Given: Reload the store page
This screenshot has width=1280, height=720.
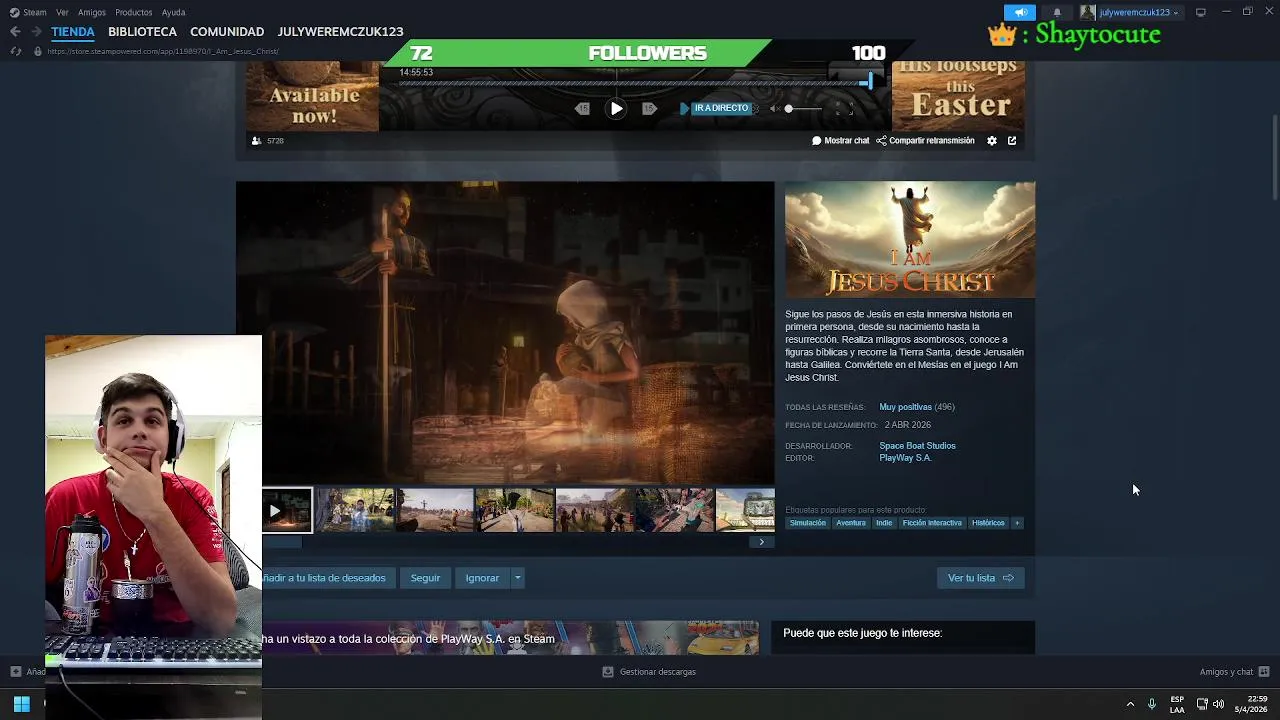Looking at the screenshot, I should point(15,51).
